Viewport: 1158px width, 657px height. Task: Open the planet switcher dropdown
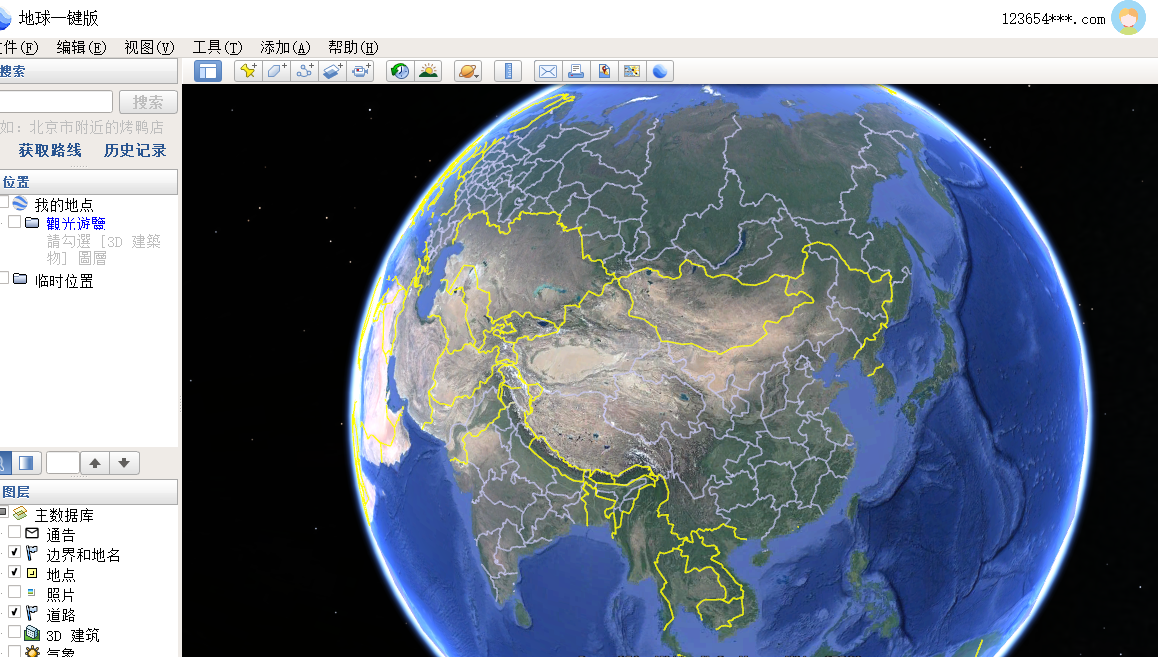(x=468, y=71)
